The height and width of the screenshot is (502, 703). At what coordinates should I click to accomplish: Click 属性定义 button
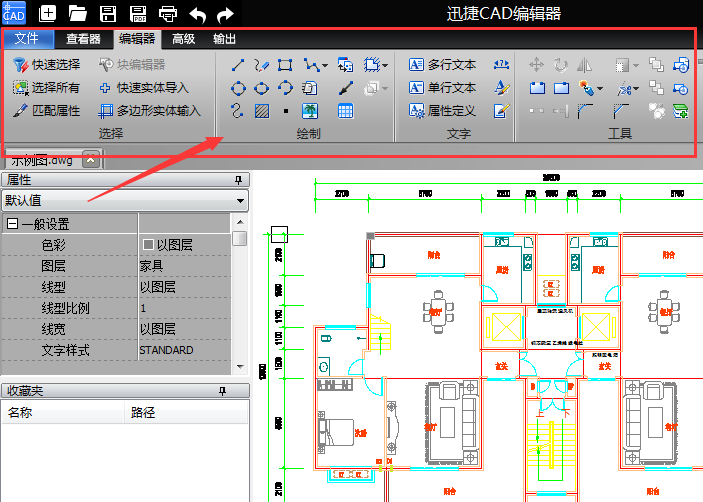point(443,110)
